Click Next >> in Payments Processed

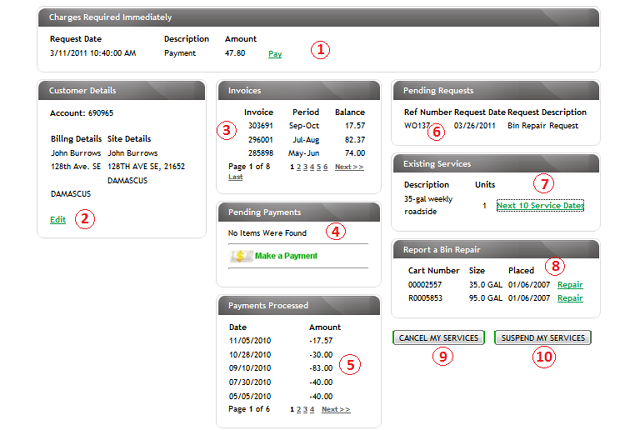coord(336,410)
